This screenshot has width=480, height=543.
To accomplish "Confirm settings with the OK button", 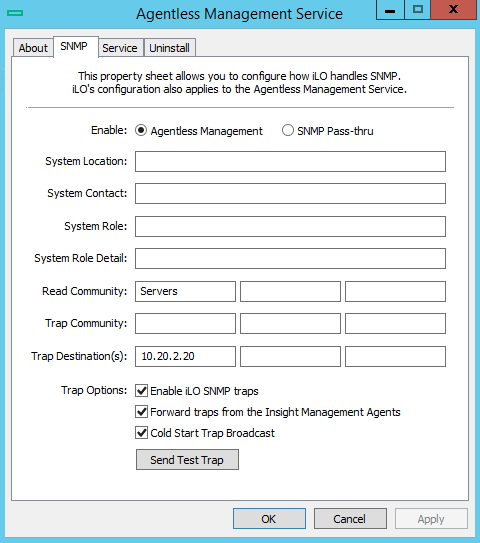I will (269, 518).
